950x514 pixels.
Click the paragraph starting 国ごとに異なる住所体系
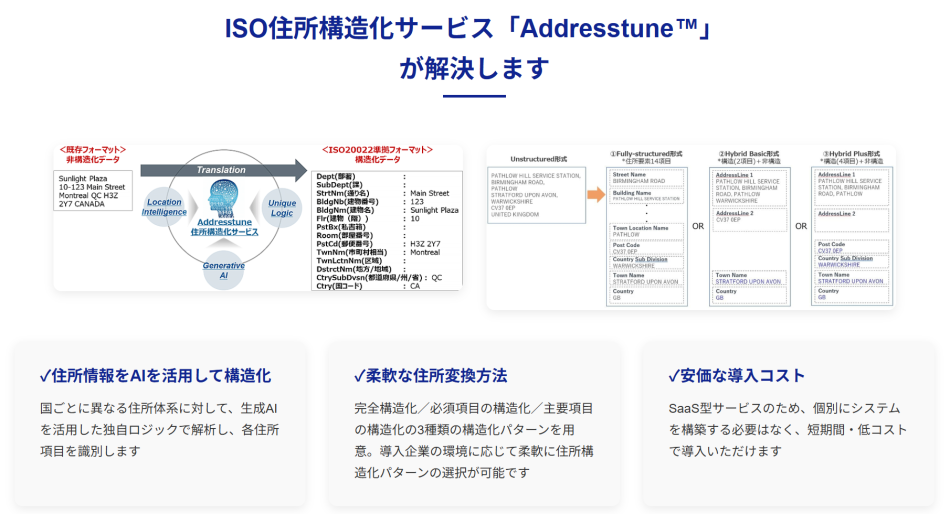(159, 430)
